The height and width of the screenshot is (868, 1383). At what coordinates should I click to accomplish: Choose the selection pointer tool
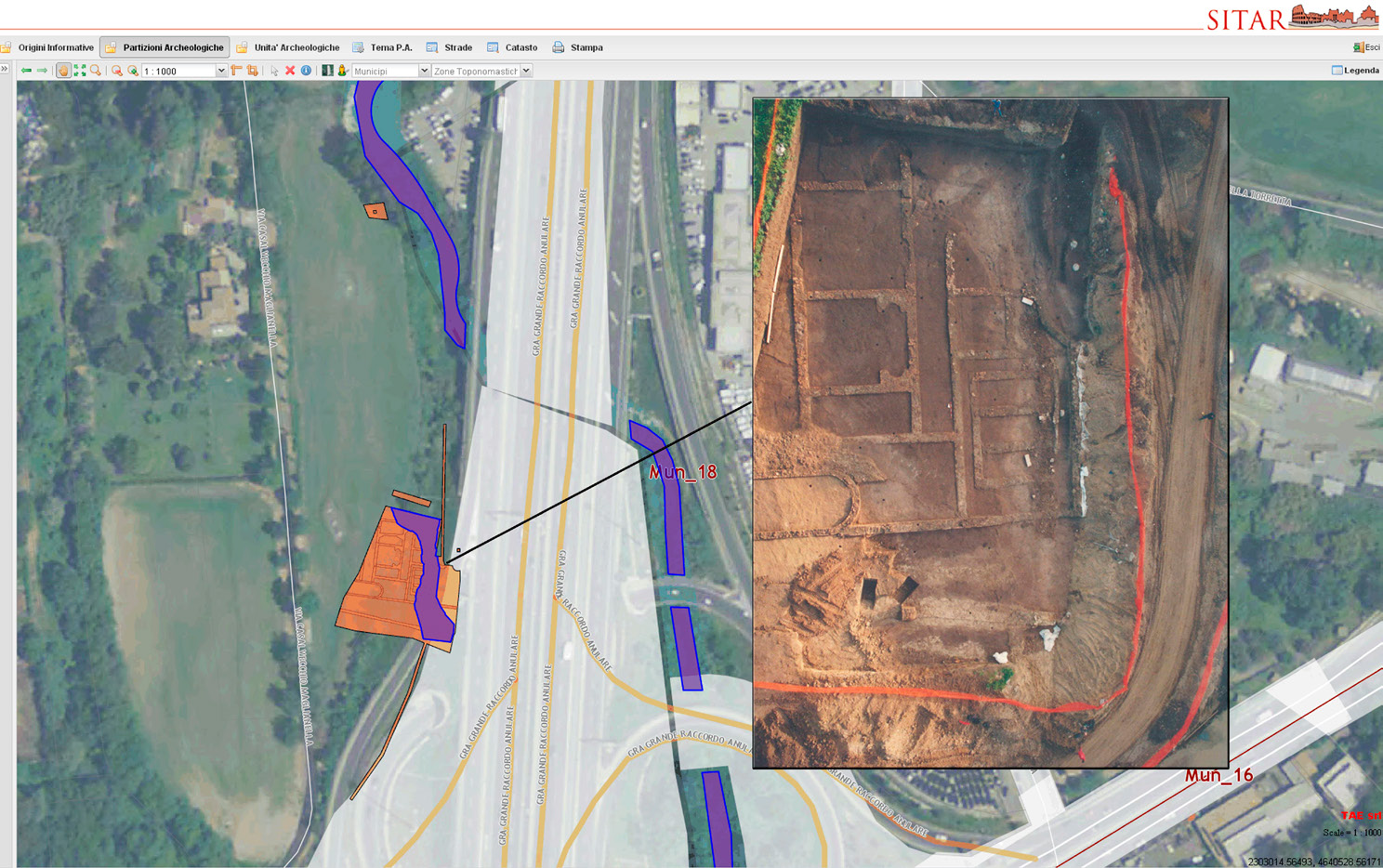click(x=274, y=71)
